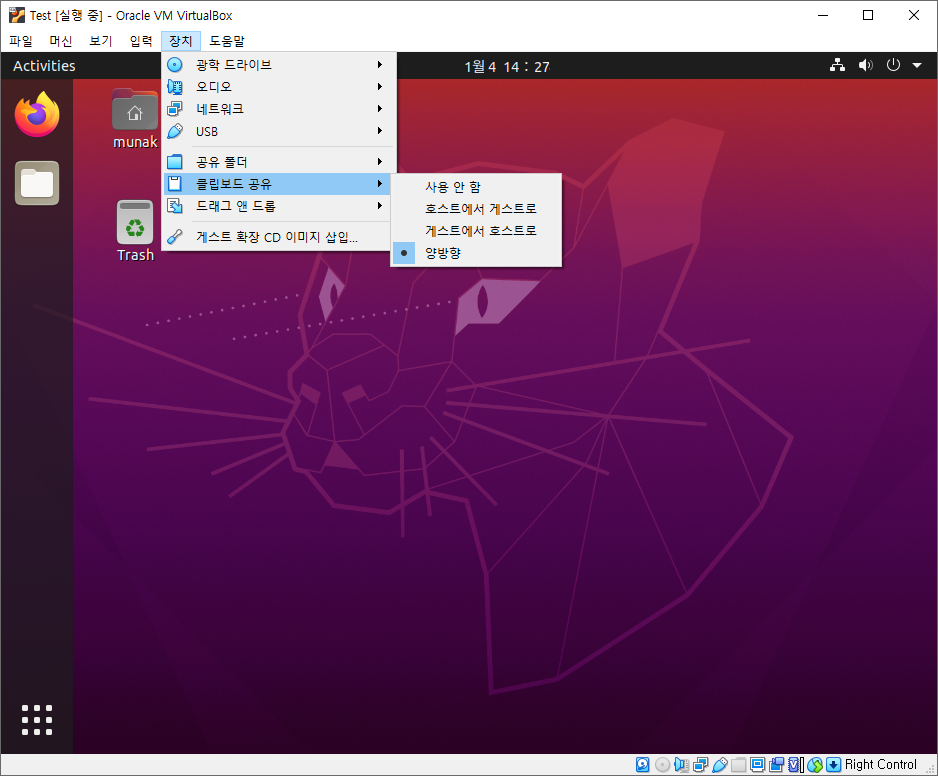The height and width of the screenshot is (776, 938).
Task: Expand the '오디오' submenu
Action: pyautogui.click(x=278, y=87)
